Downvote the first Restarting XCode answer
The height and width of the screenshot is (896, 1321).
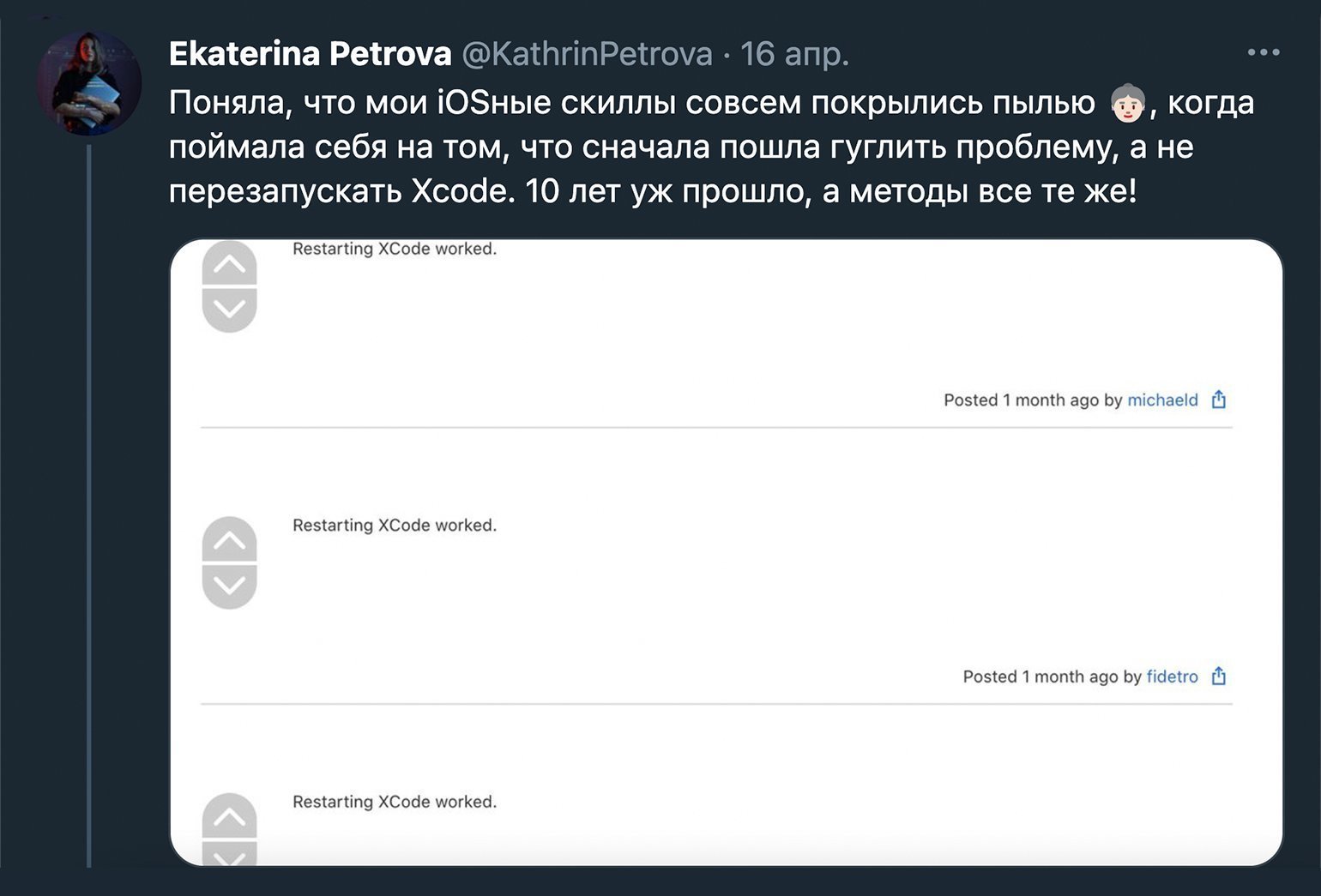[229, 310]
